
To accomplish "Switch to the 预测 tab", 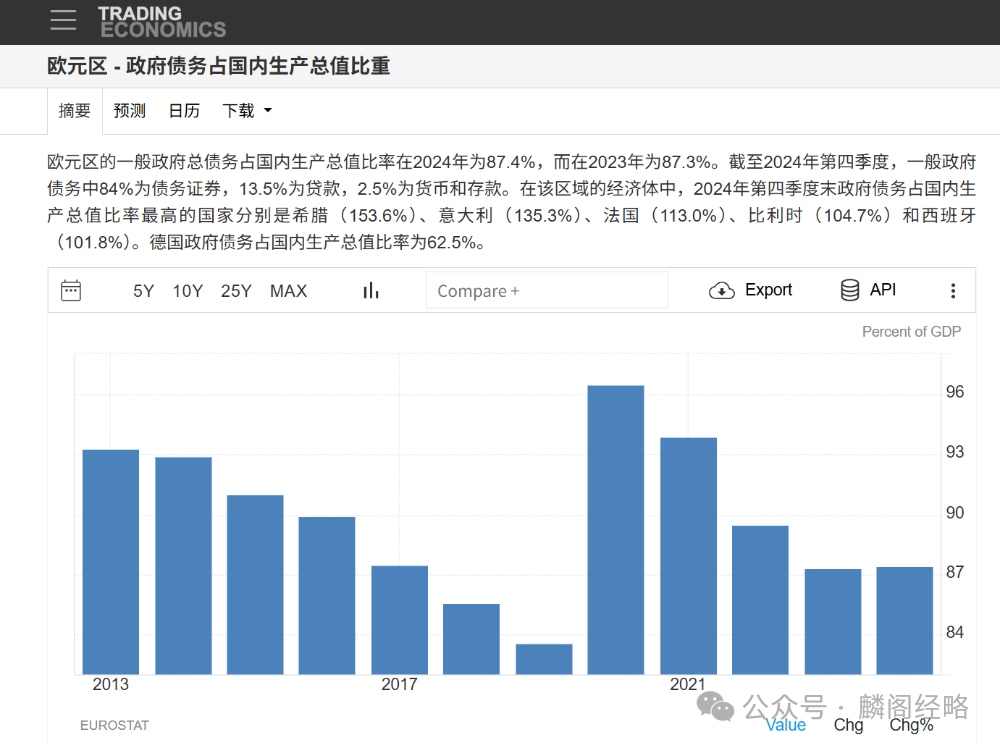I will [x=129, y=111].
